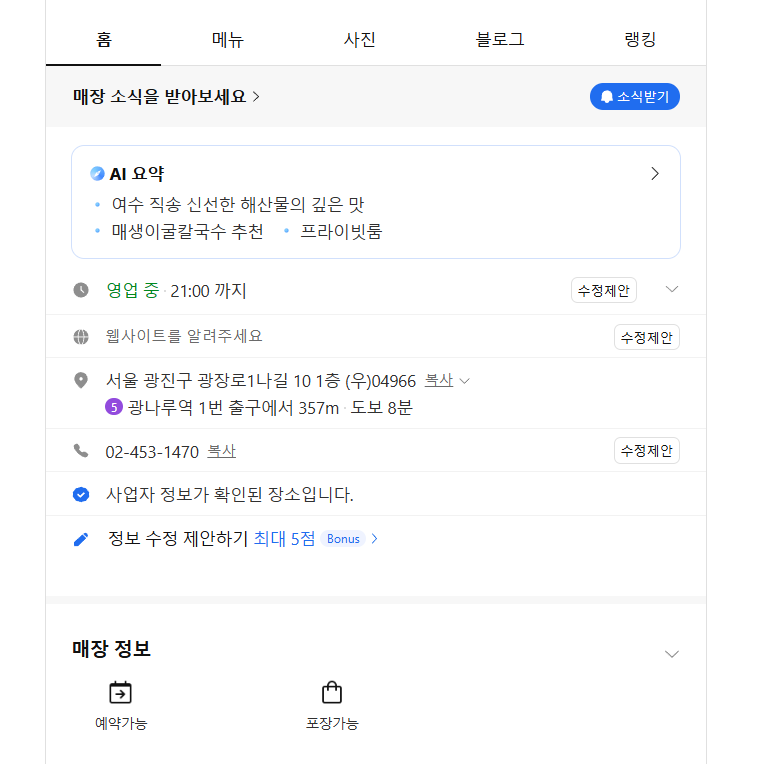
Task: Copy the address with 복사
Action: pyautogui.click(x=439, y=381)
